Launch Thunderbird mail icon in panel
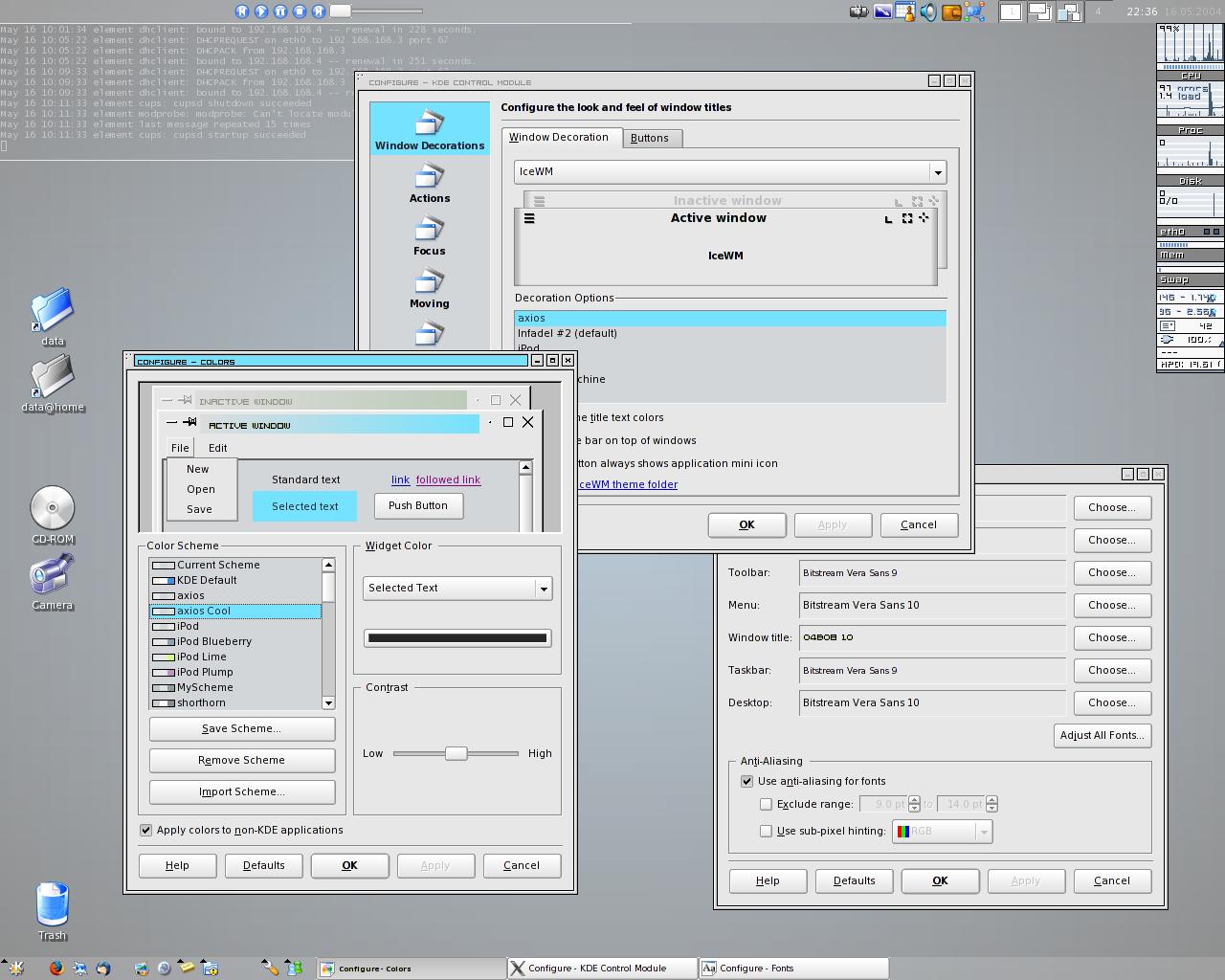1225x980 pixels. pyautogui.click(x=103, y=969)
